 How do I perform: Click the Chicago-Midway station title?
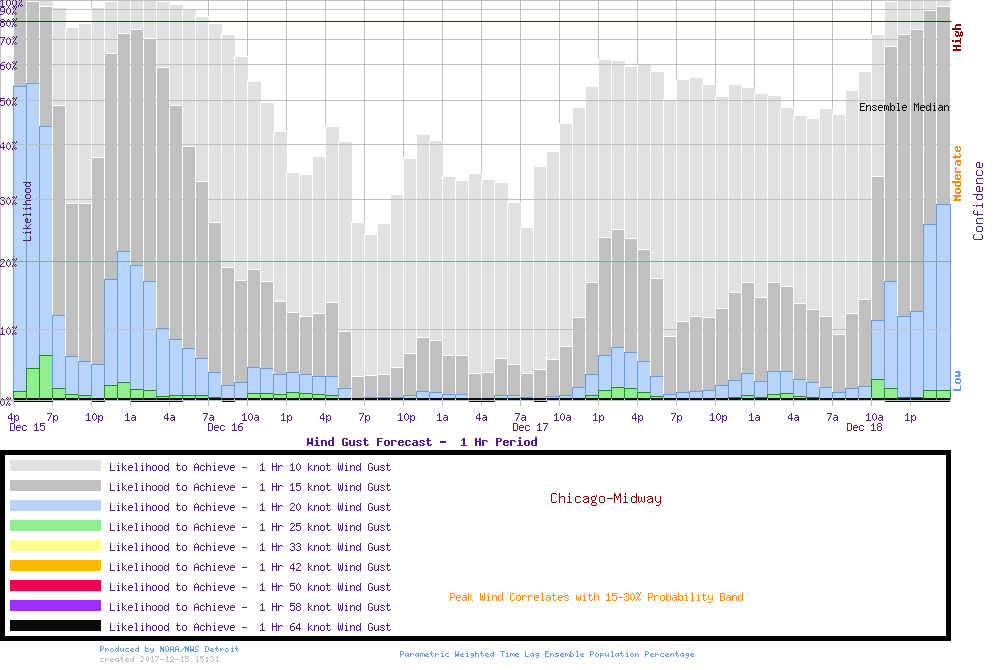point(605,498)
